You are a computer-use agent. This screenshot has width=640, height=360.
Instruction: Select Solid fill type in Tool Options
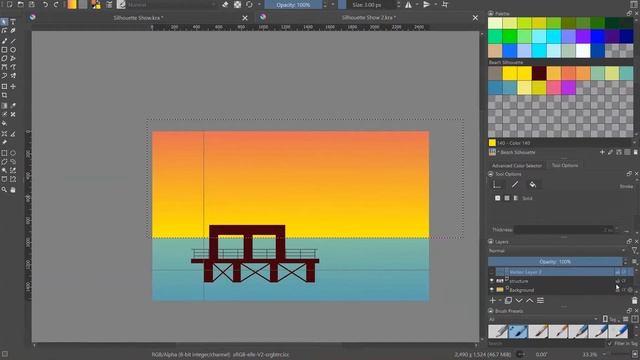[507, 198]
